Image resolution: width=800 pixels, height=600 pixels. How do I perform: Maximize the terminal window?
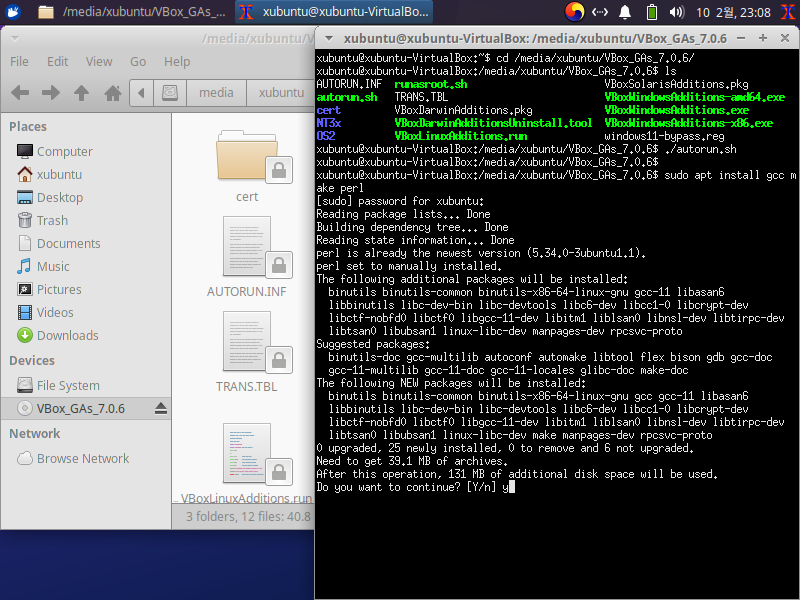point(763,38)
